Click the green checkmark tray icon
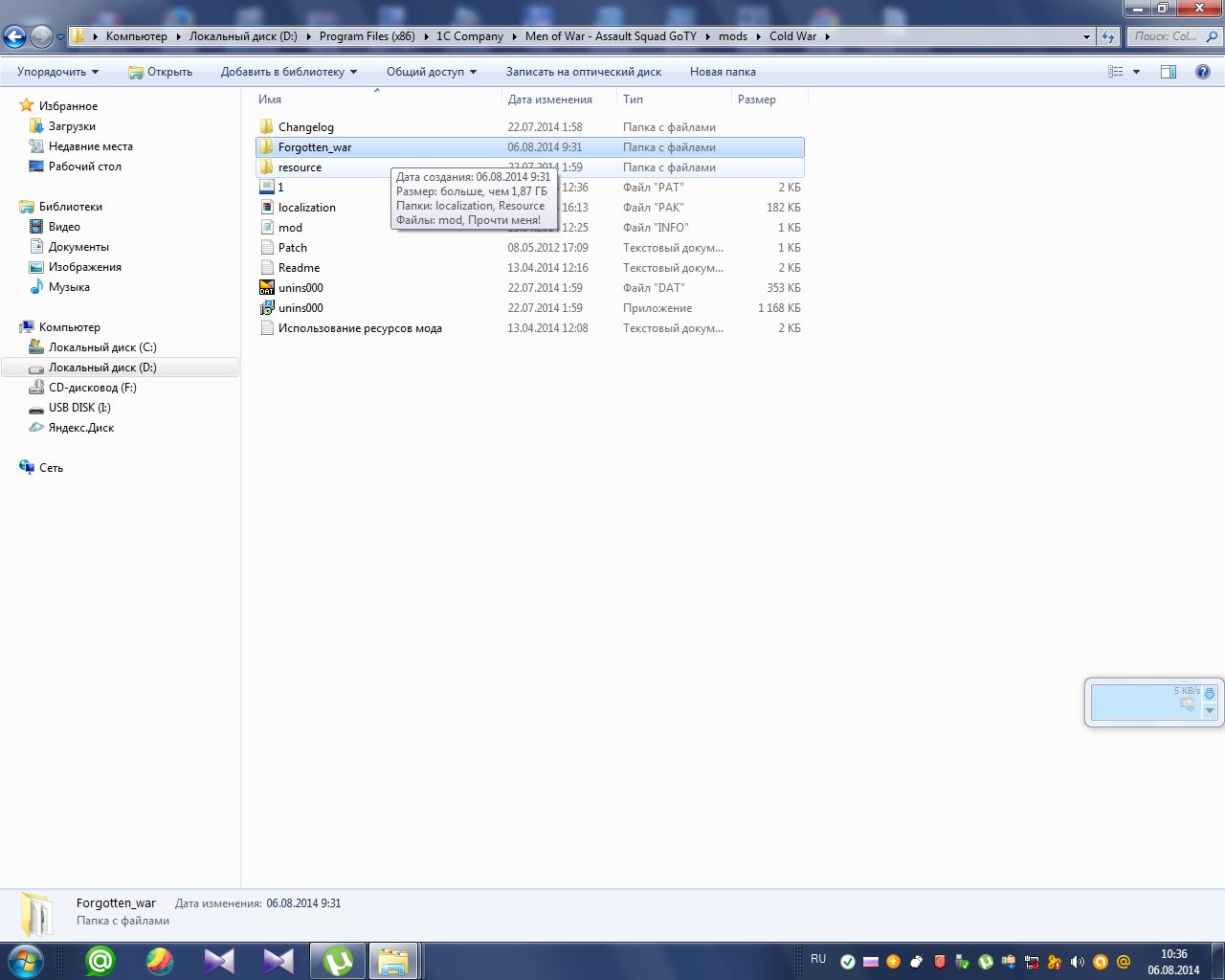1225x980 pixels. (848, 962)
